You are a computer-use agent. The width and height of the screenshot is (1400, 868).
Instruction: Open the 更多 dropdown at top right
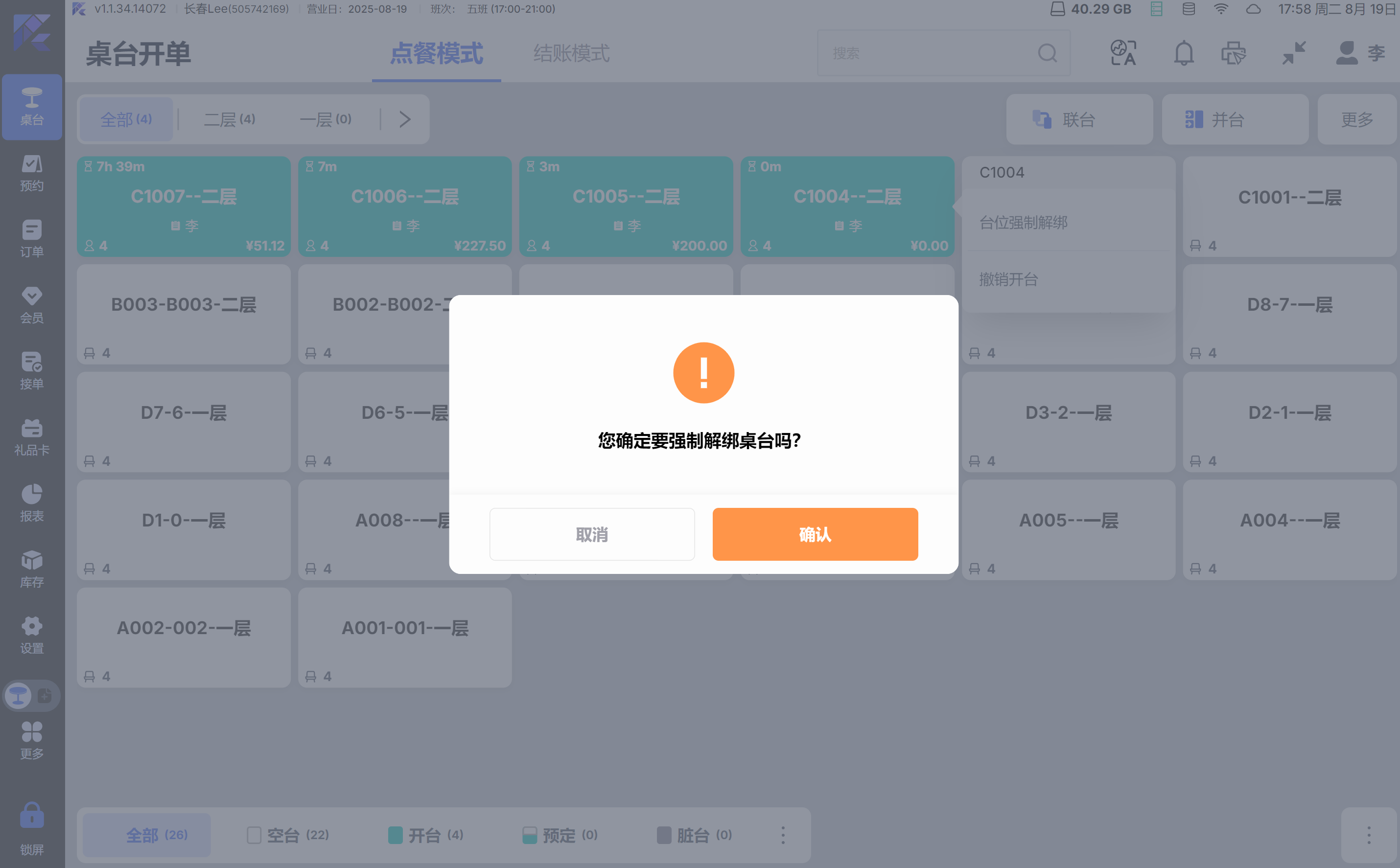click(x=1356, y=119)
